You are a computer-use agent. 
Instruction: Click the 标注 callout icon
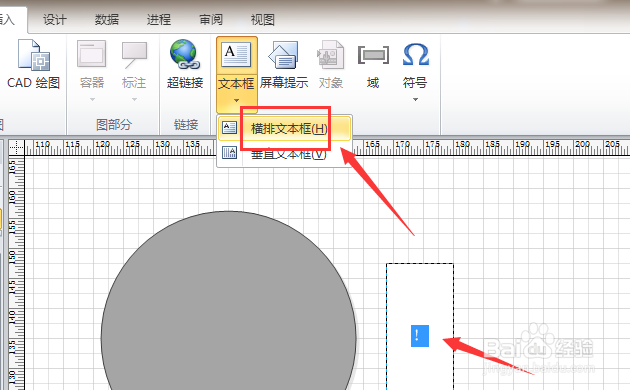[134, 55]
